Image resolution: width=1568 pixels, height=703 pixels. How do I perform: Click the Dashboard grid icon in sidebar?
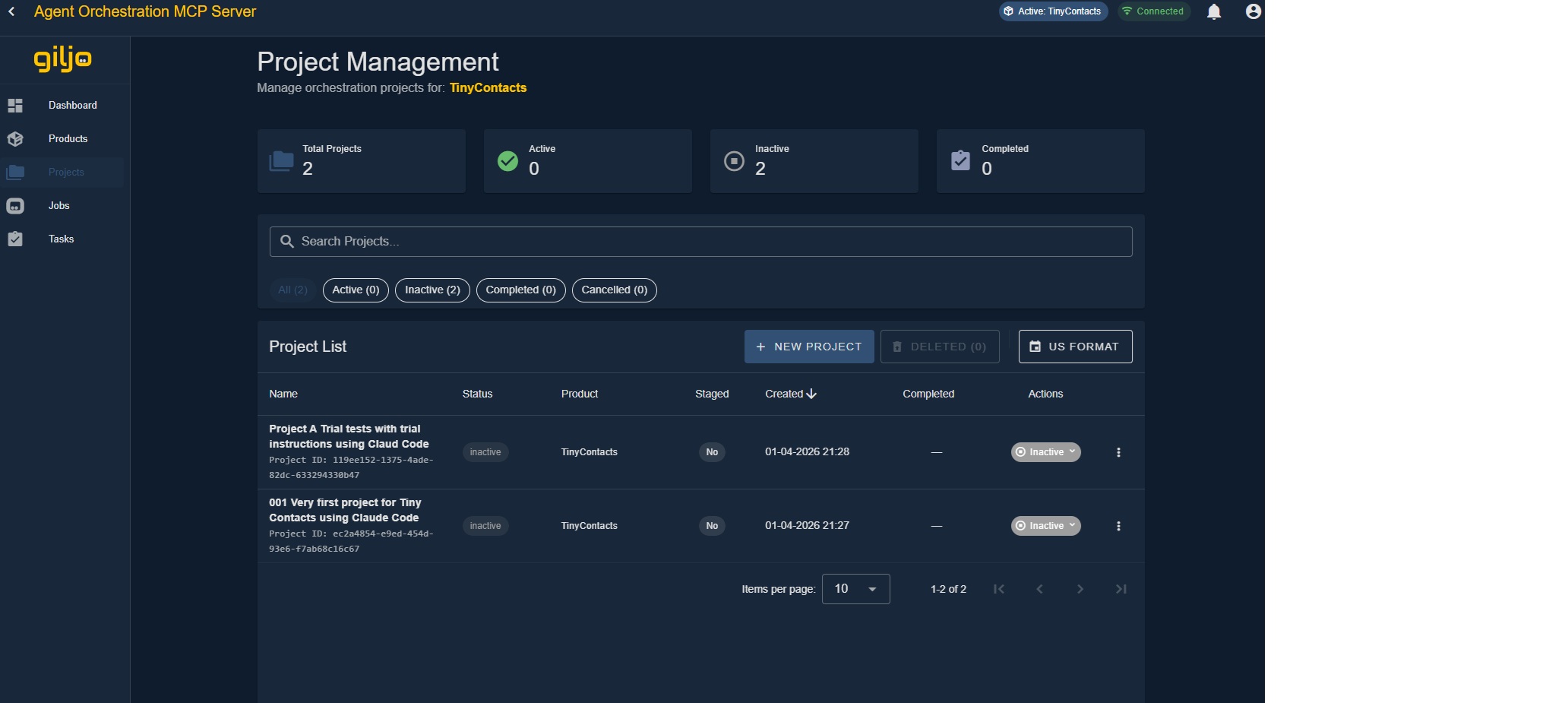click(x=15, y=106)
